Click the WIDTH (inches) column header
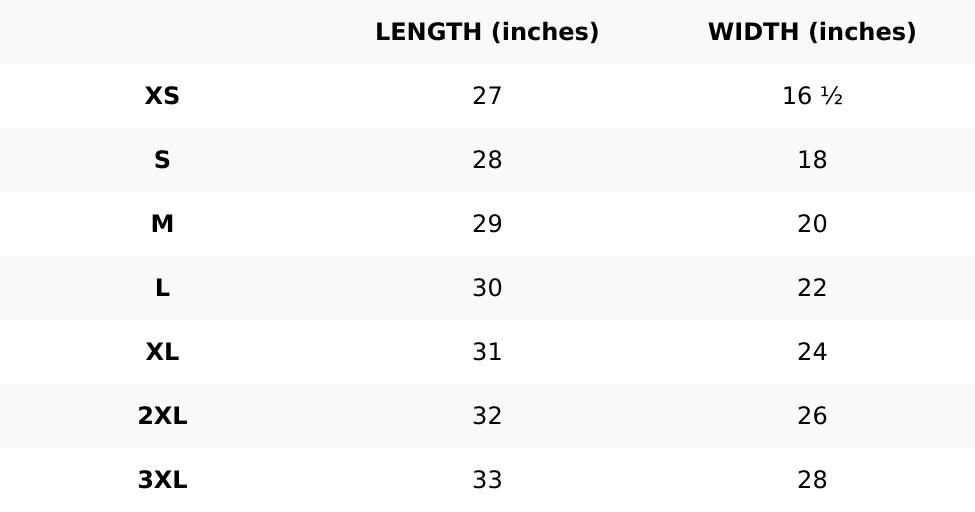 pyautogui.click(x=812, y=32)
